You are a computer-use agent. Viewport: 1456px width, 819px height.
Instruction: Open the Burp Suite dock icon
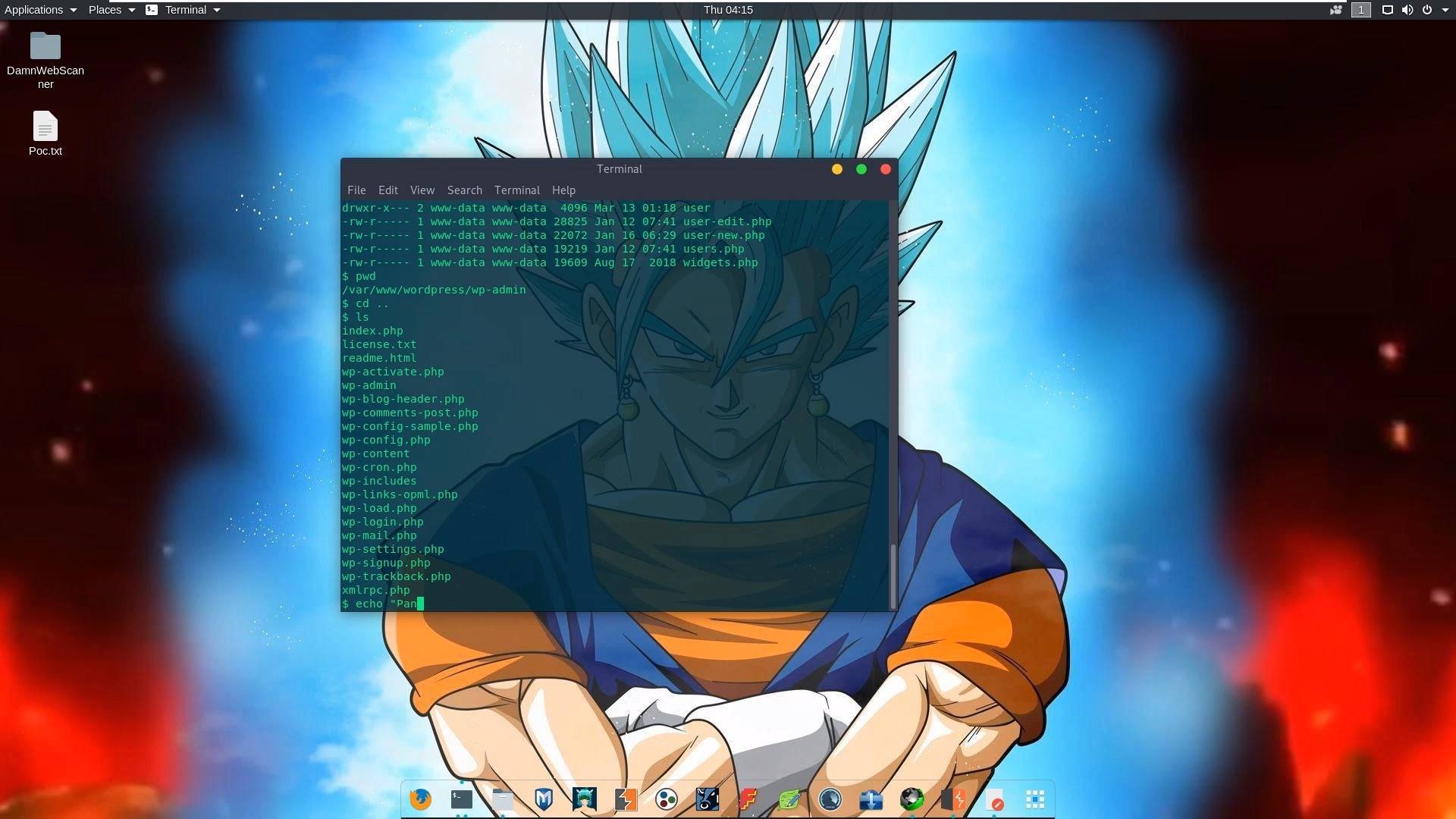click(x=625, y=799)
